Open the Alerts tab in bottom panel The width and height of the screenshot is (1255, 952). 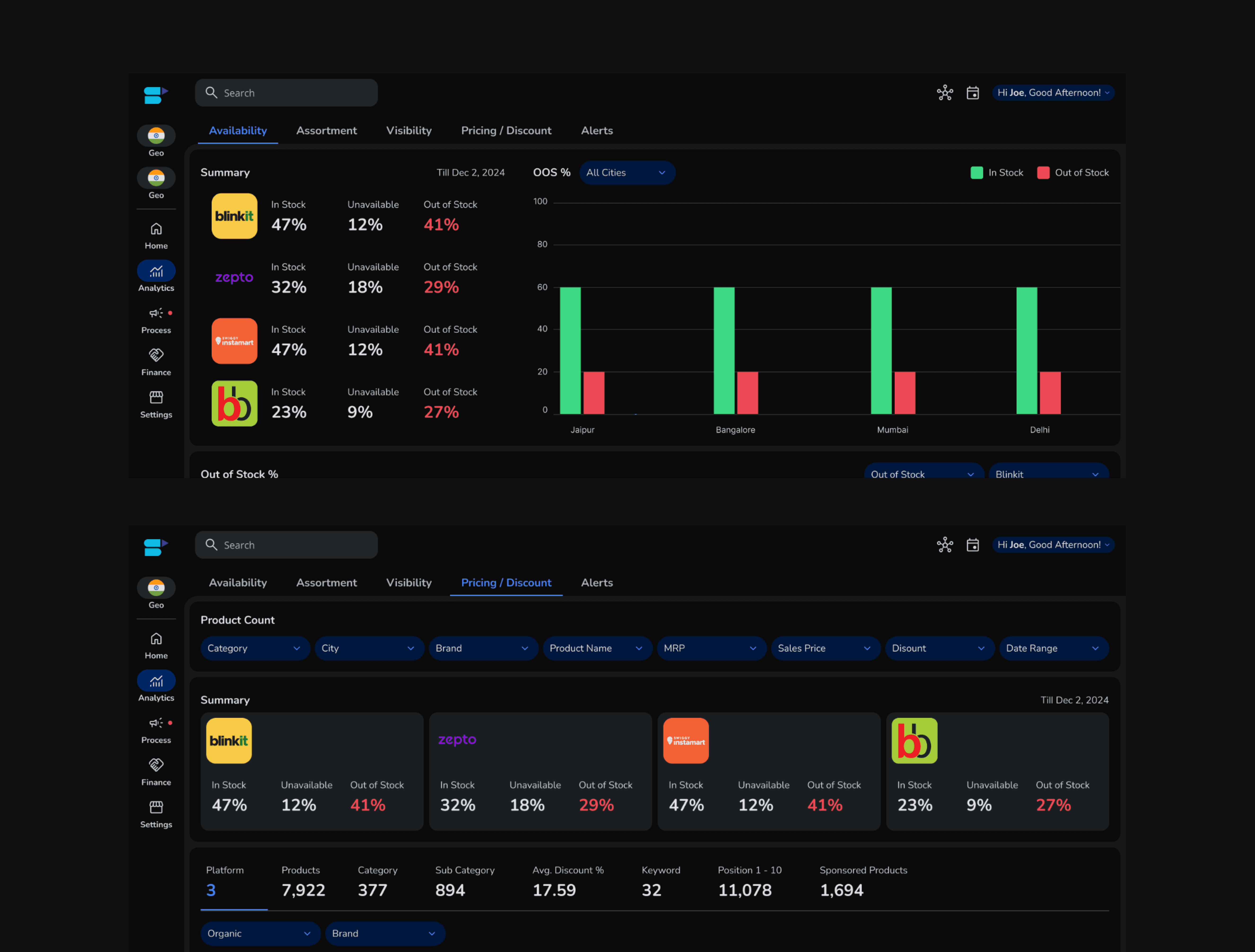596,583
